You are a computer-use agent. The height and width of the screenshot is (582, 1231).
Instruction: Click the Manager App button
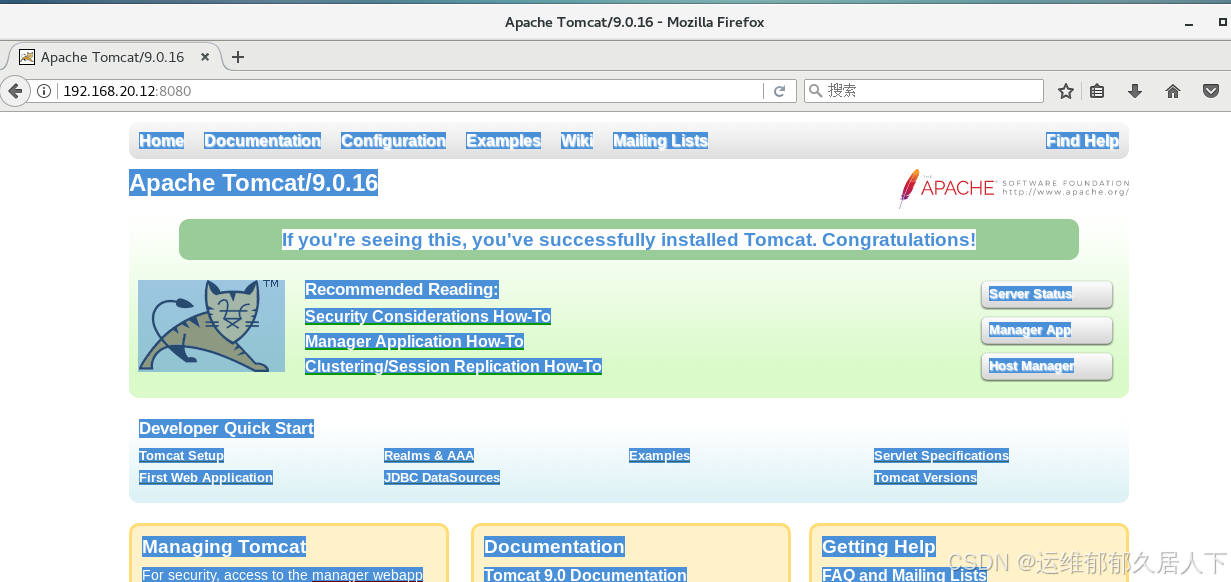pos(1047,330)
